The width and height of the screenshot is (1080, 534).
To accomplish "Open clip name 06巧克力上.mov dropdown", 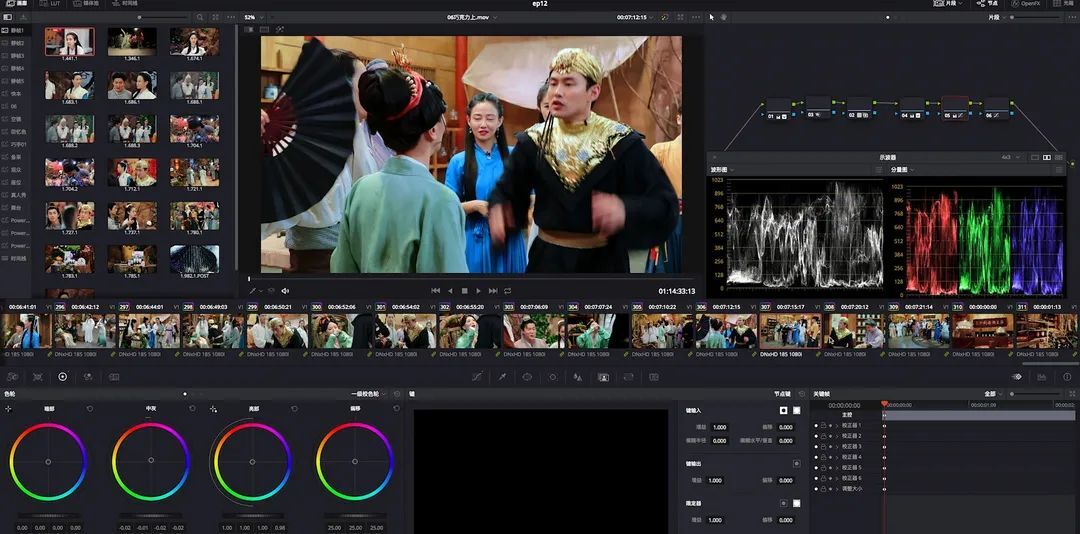I will point(470,17).
